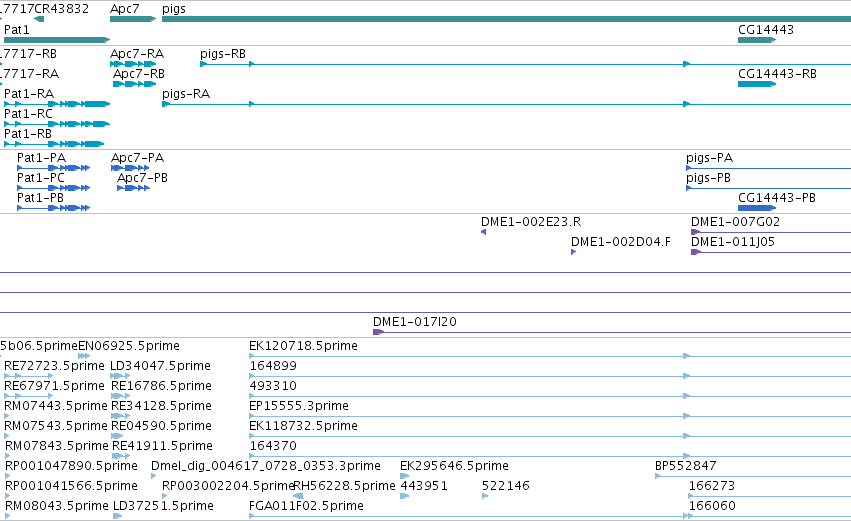Select the RE16786.5prime EST label
851x521 pixels.
click(x=161, y=386)
